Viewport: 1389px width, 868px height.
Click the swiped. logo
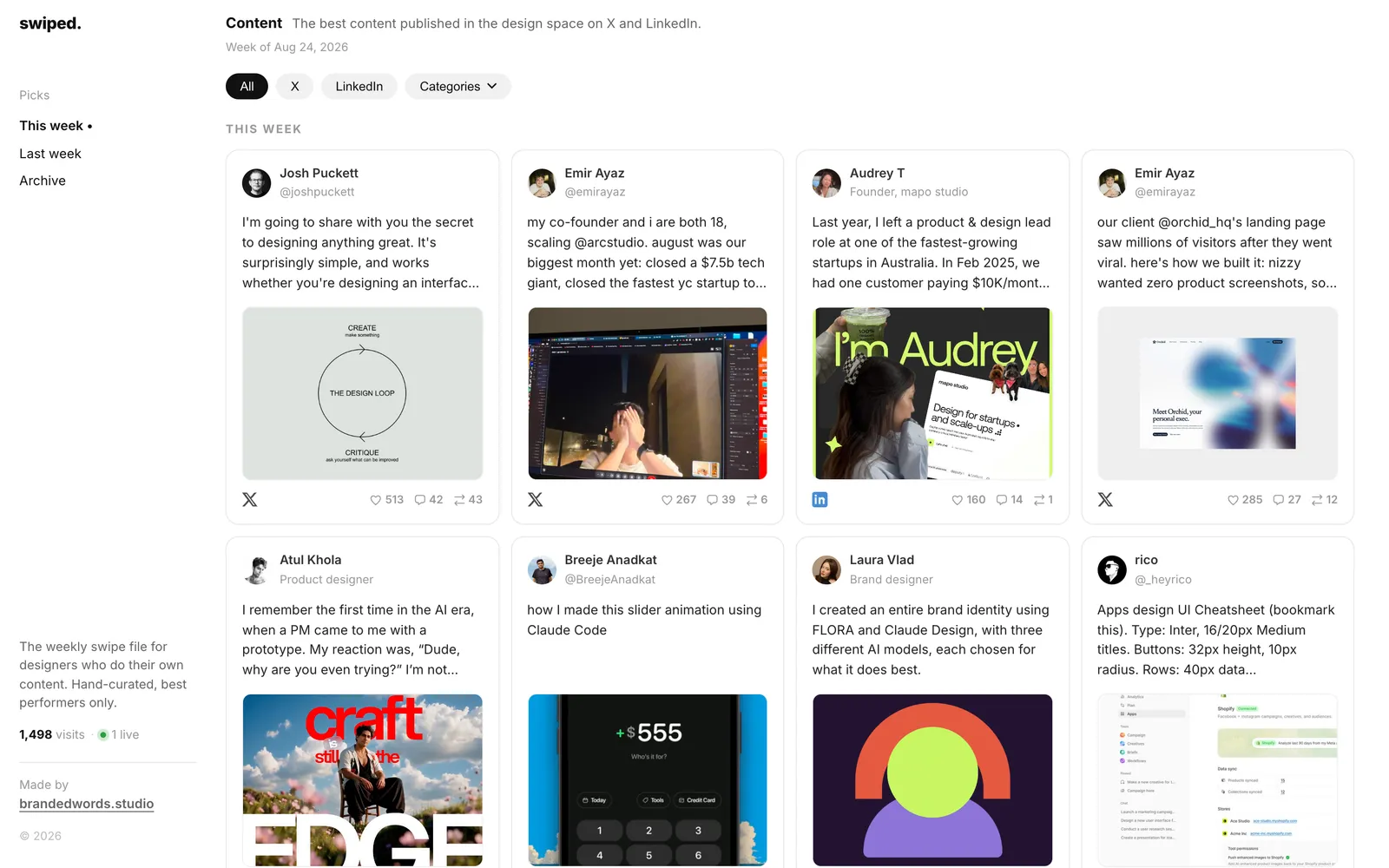coord(50,23)
